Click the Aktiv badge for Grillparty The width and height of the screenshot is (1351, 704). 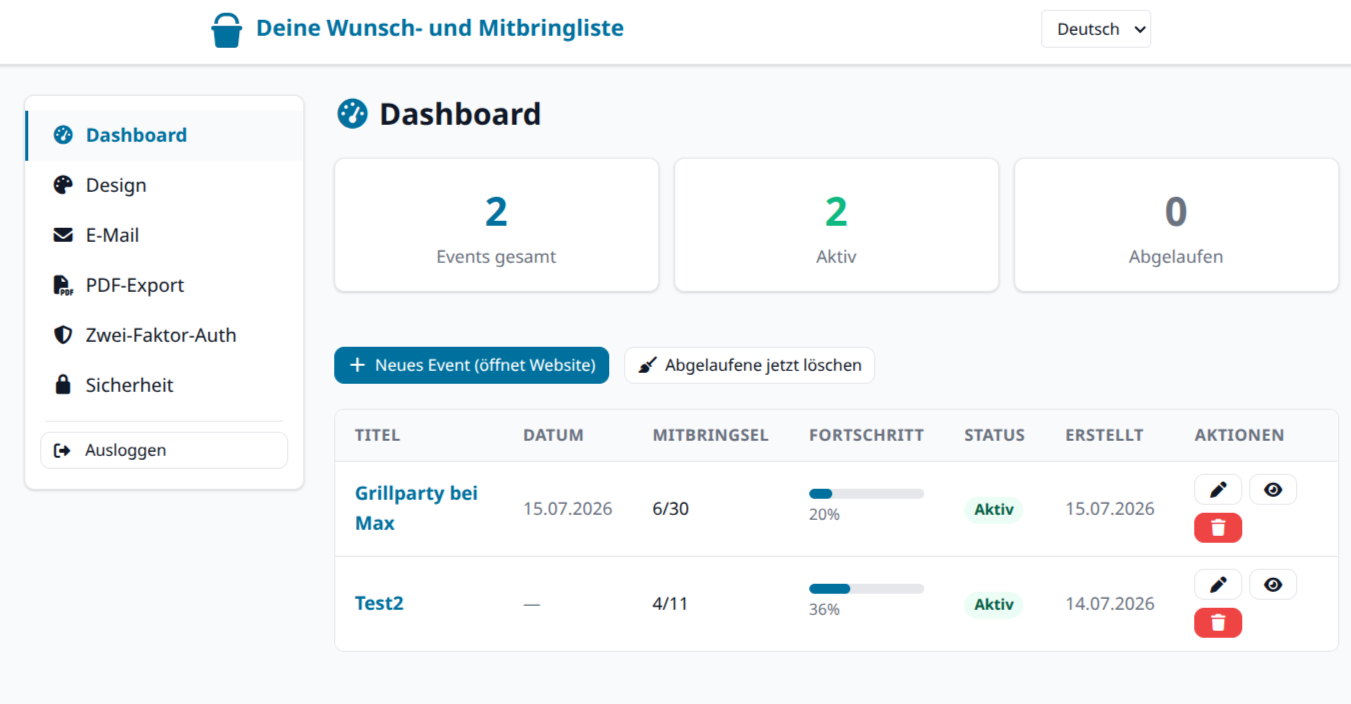click(994, 509)
